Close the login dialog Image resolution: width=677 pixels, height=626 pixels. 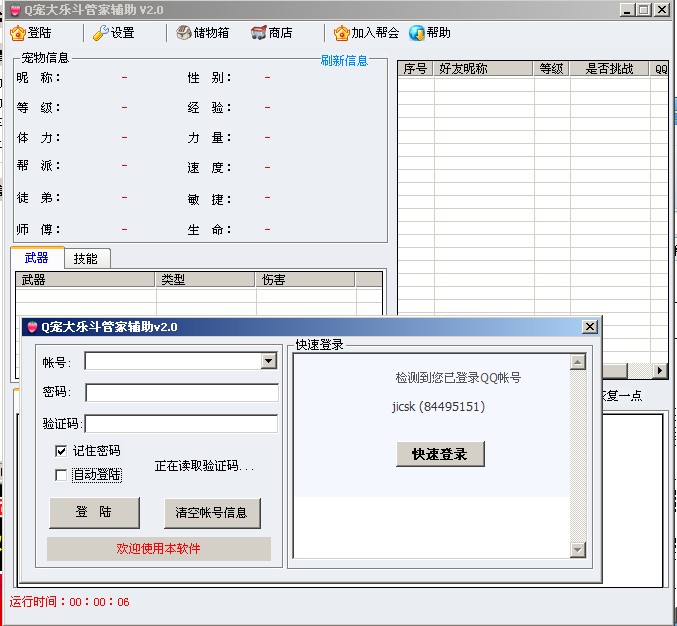(x=590, y=327)
